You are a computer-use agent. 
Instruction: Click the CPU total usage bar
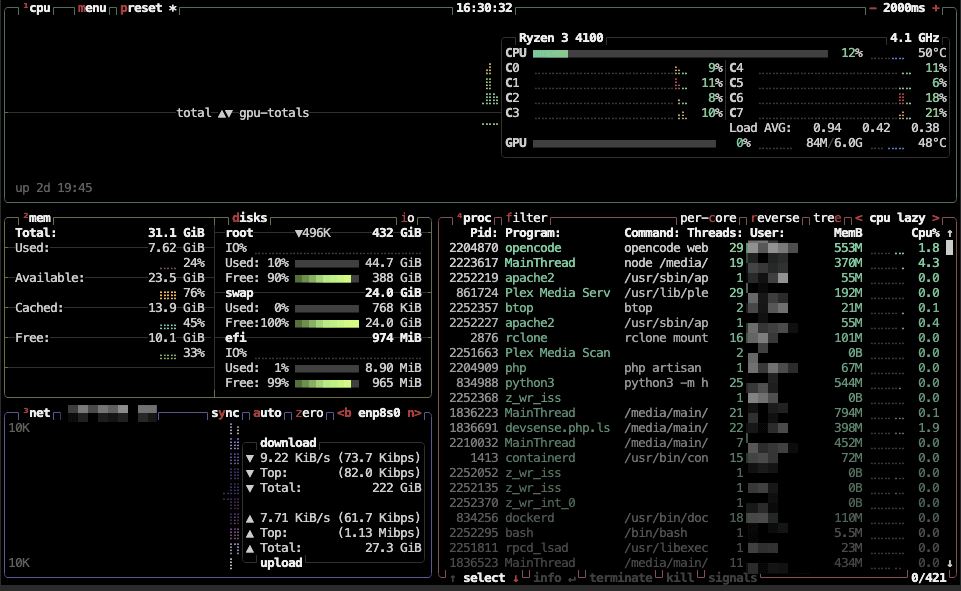point(680,53)
